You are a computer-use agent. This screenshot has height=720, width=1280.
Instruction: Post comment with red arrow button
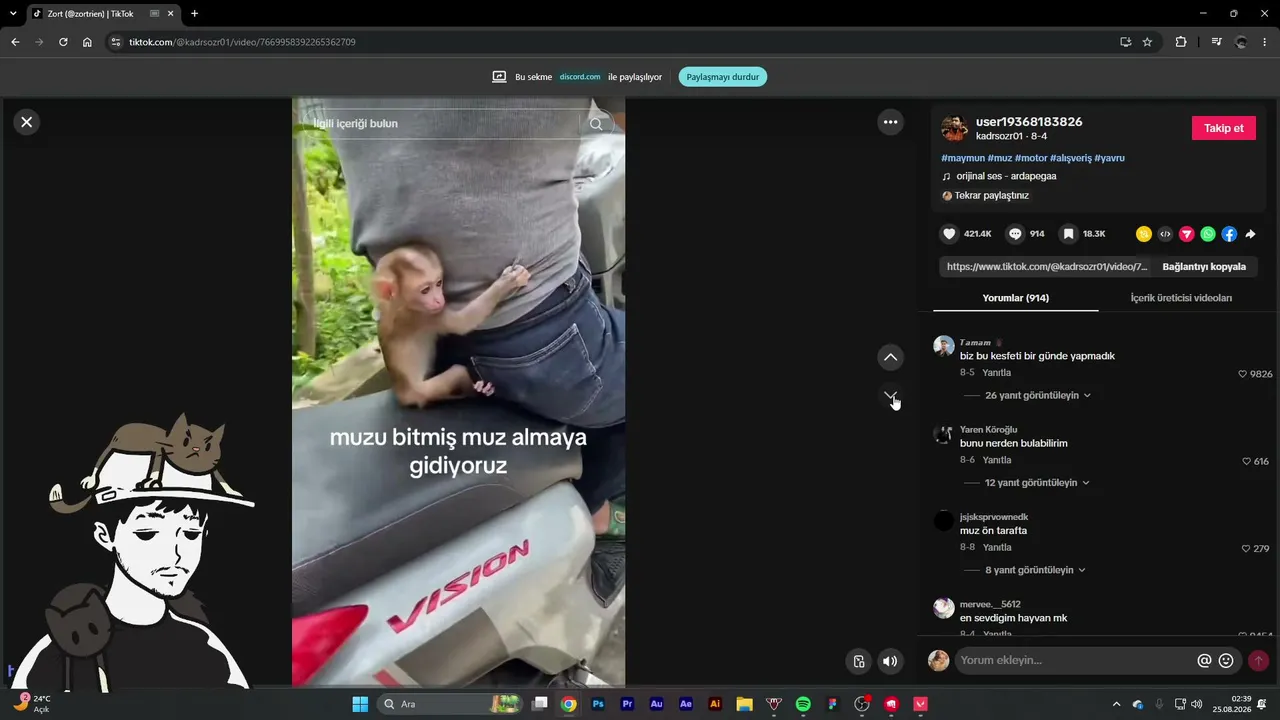coord(1258,661)
